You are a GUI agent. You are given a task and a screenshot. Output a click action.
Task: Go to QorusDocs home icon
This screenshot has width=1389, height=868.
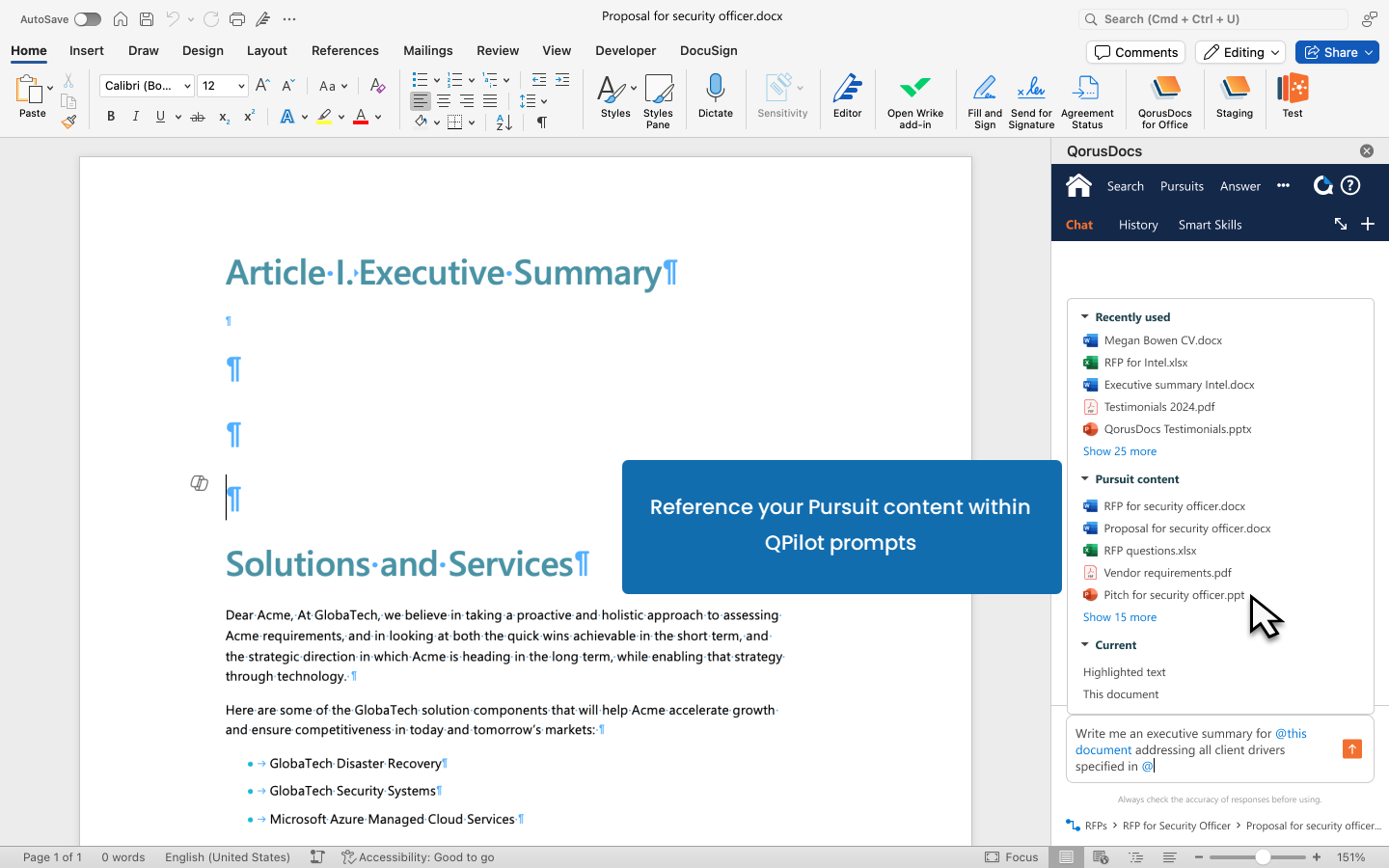click(1078, 185)
